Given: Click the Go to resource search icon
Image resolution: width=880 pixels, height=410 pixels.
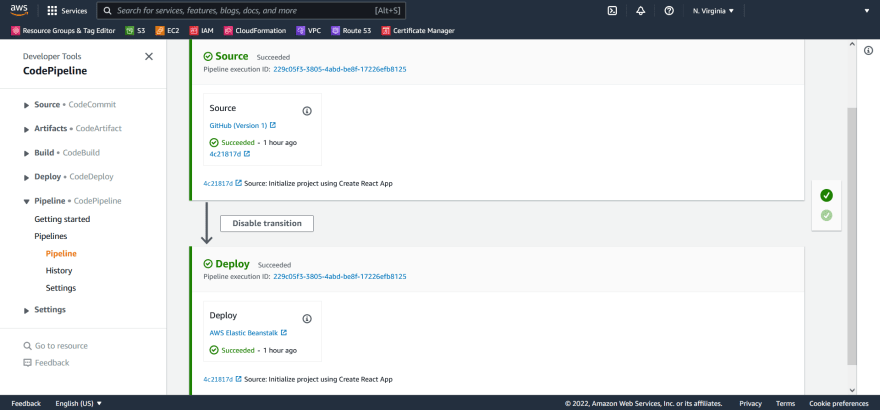Looking at the screenshot, I should (x=28, y=346).
